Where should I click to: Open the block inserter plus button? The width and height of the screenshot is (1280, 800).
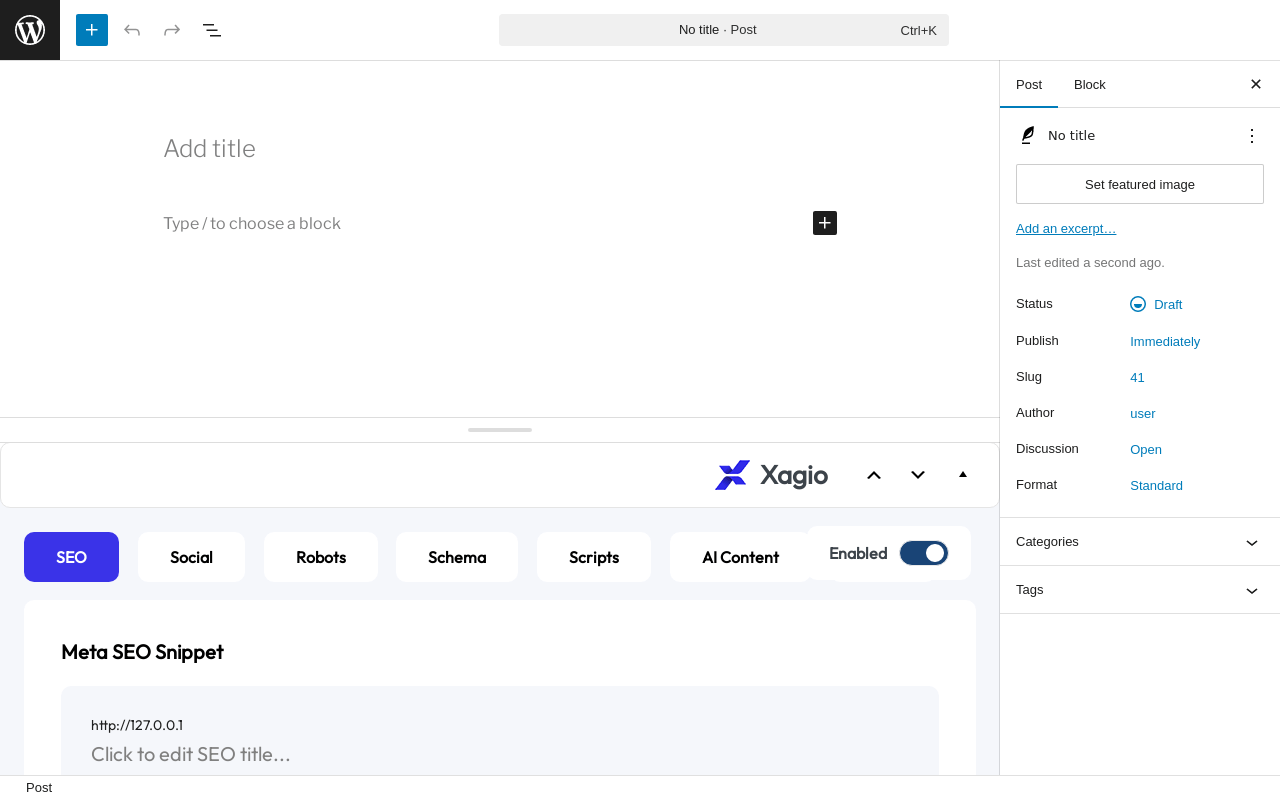pos(92,30)
